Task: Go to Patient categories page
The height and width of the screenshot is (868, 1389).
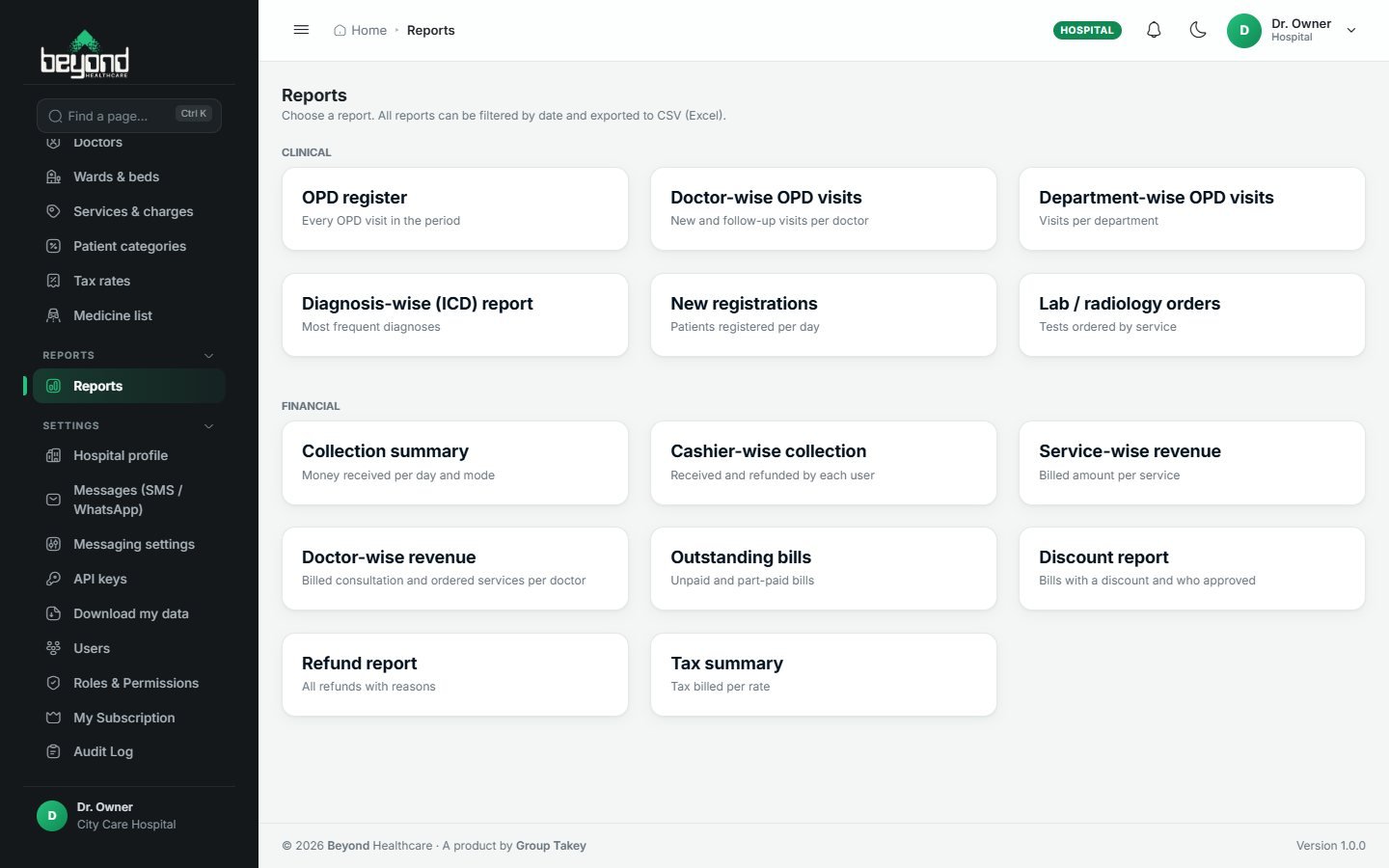Action: coord(129,246)
